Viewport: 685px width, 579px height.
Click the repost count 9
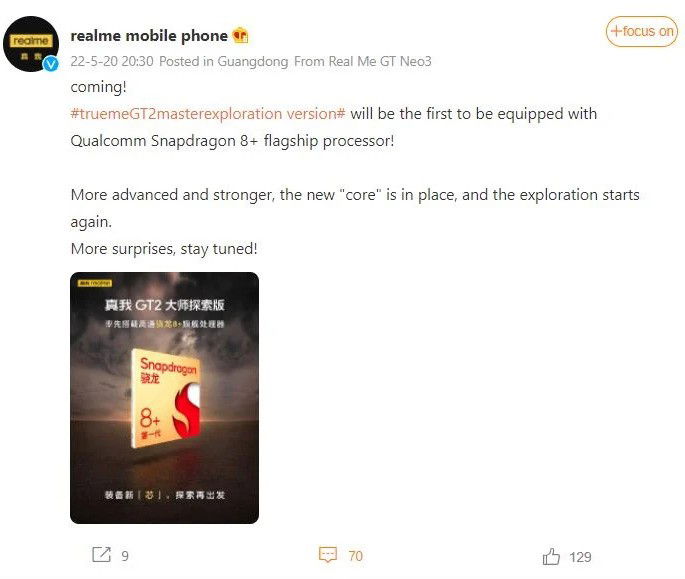click(125, 556)
